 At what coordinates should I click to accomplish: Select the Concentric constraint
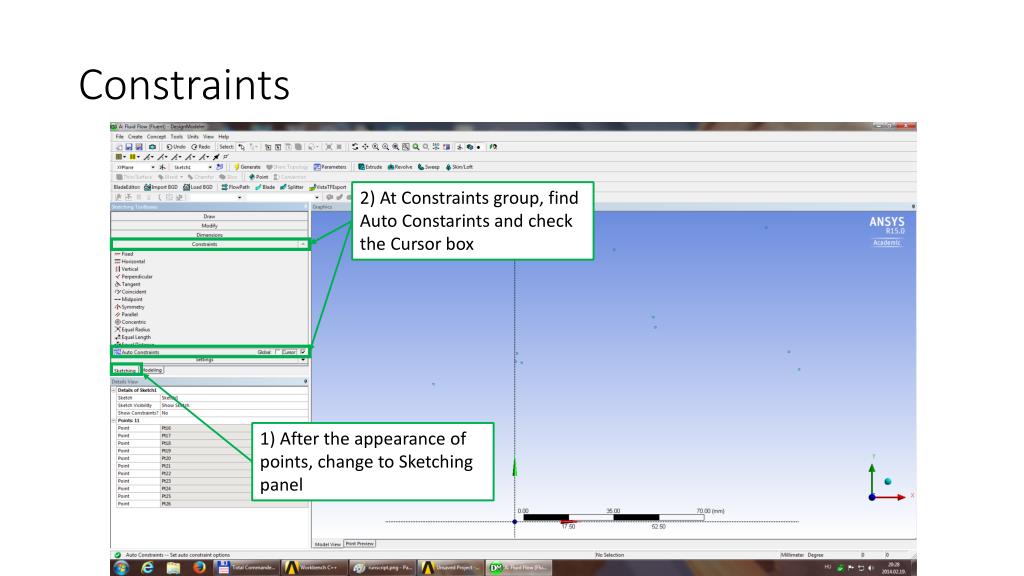point(131,322)
